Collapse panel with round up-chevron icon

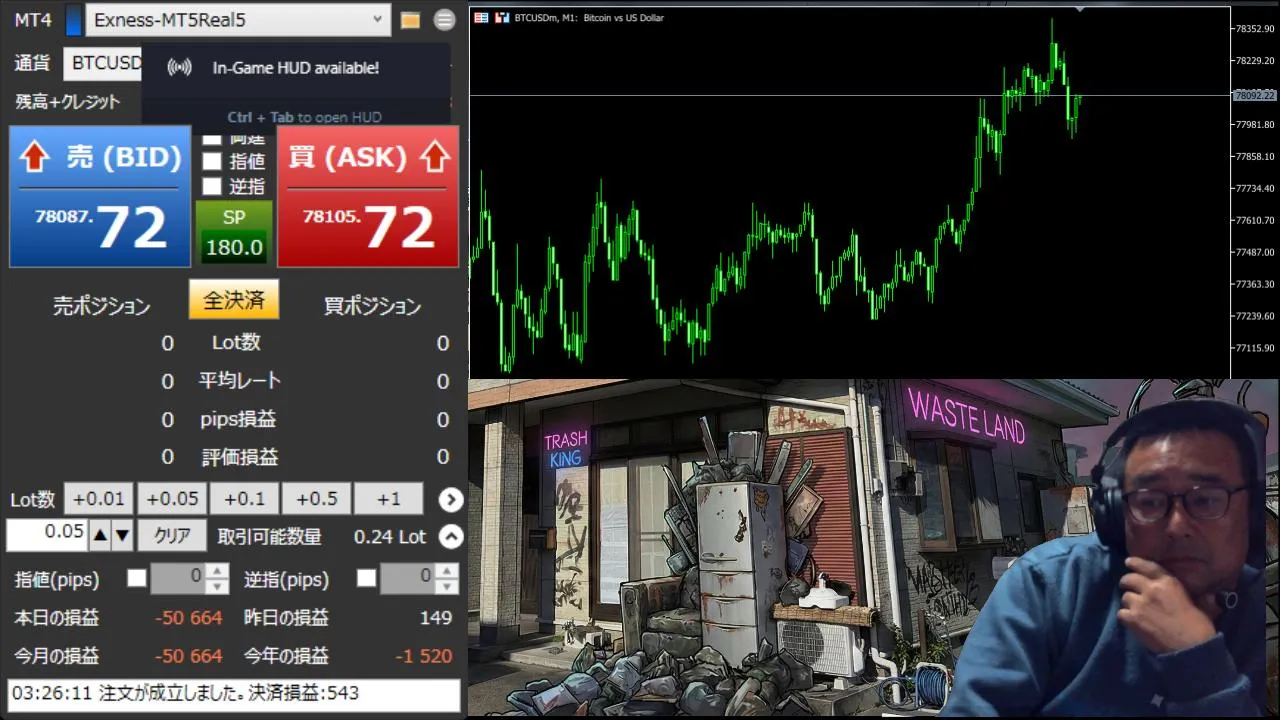pyautogui.click(x=451, y=536)
